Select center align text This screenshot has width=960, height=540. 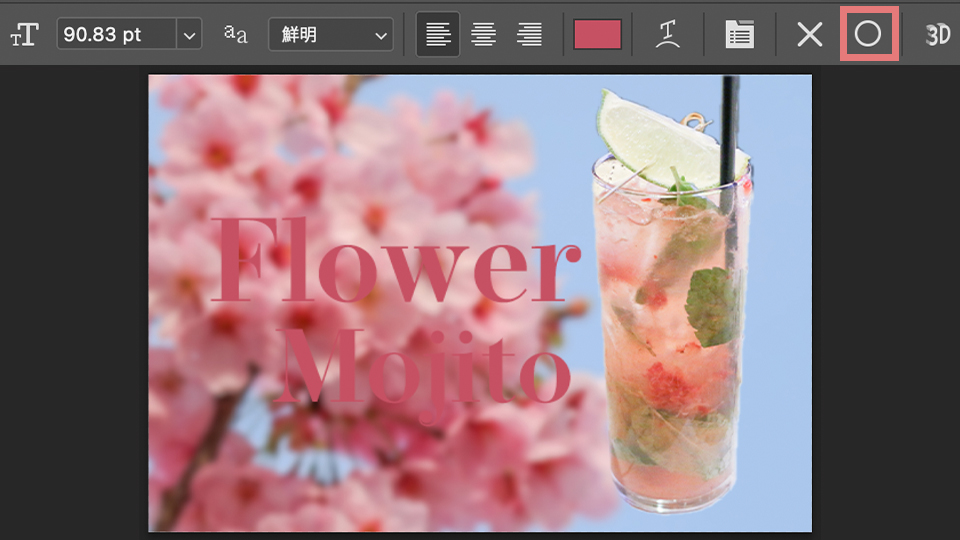pos(484,35)
